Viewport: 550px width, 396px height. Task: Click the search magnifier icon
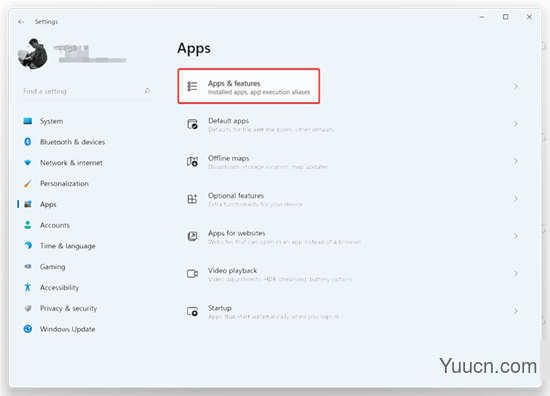pos(147,91)
